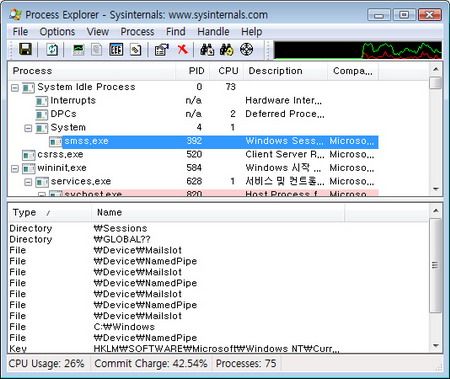Sort by the Description column header
The height and width of the screenshot is (379, 450).
285,71
